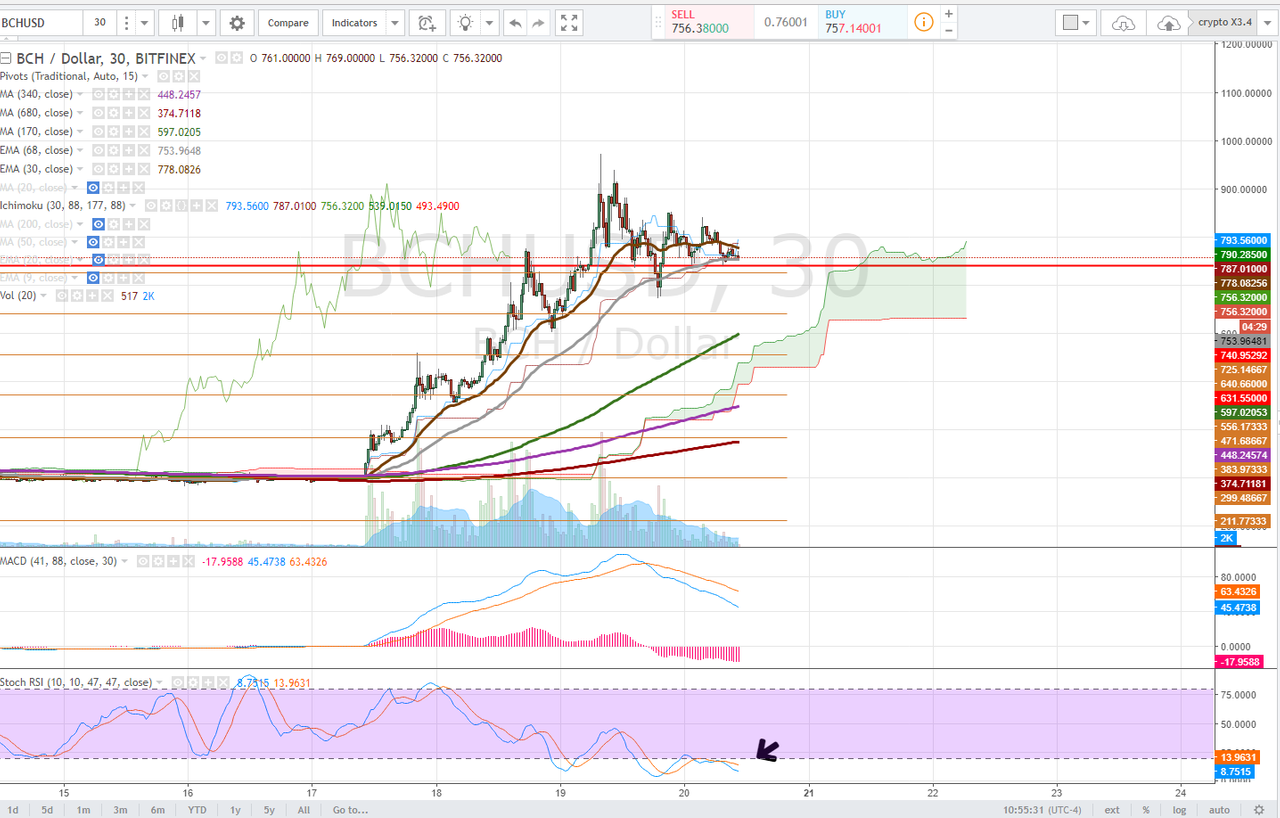Toggle auto scale on the price axis
This screenshot has width=1280, height=818.
click(1219, 810)
